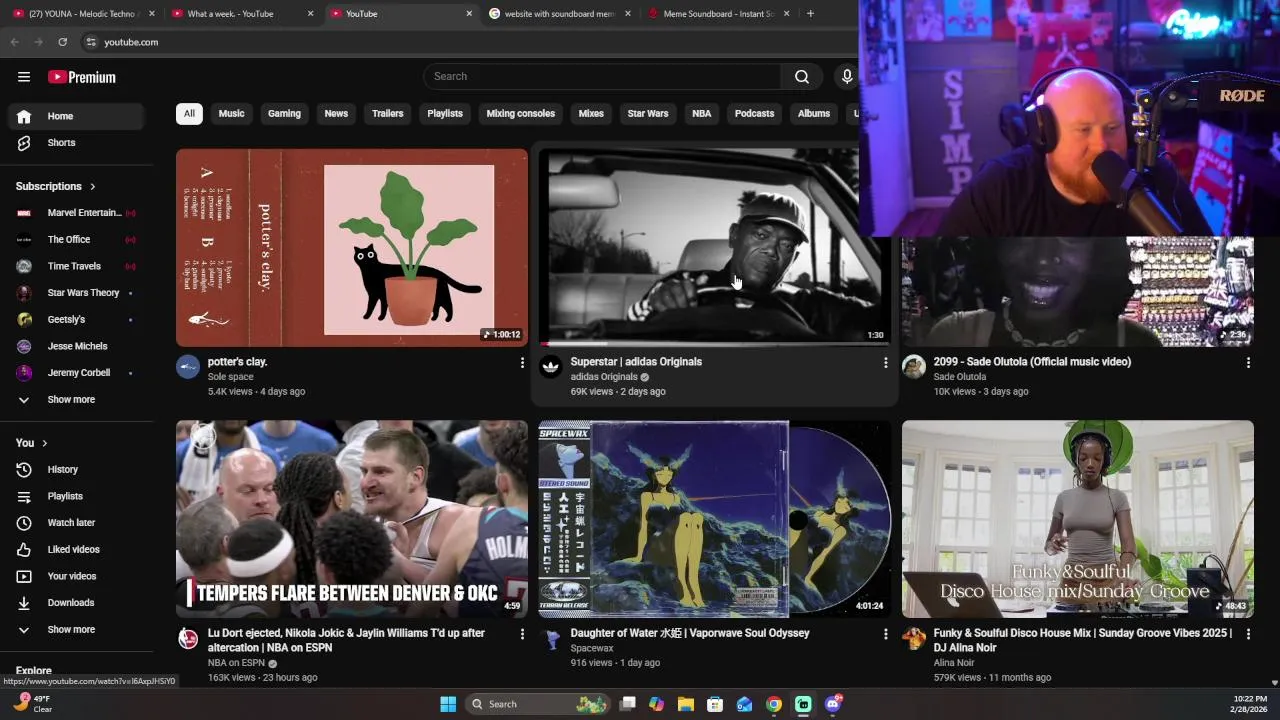
Task: Open options menu for 2099 Sade Olutola video
Action: pyautogui.click(x=1248, y=363)
